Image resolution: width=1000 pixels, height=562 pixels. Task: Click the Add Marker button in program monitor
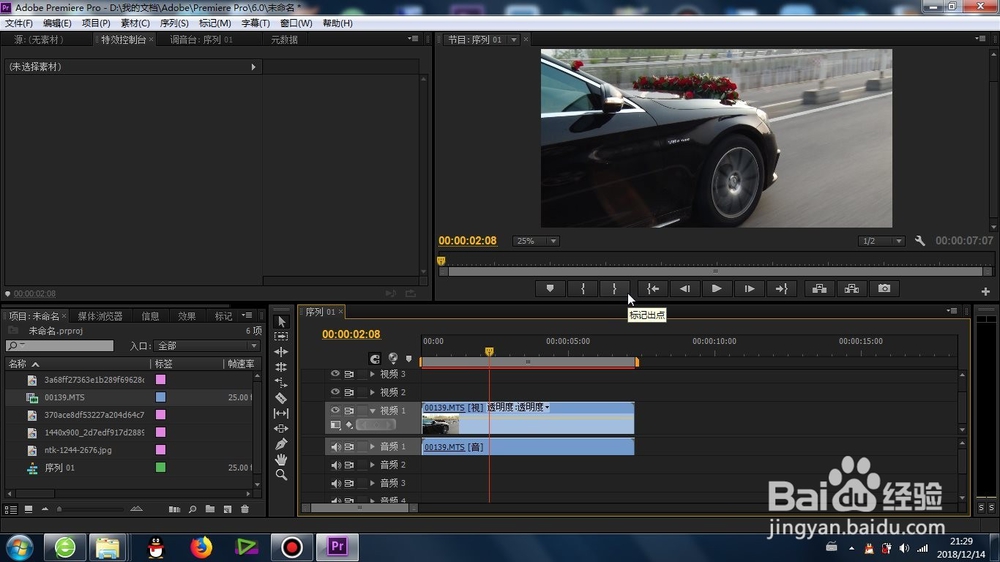[x=550, y=288]
